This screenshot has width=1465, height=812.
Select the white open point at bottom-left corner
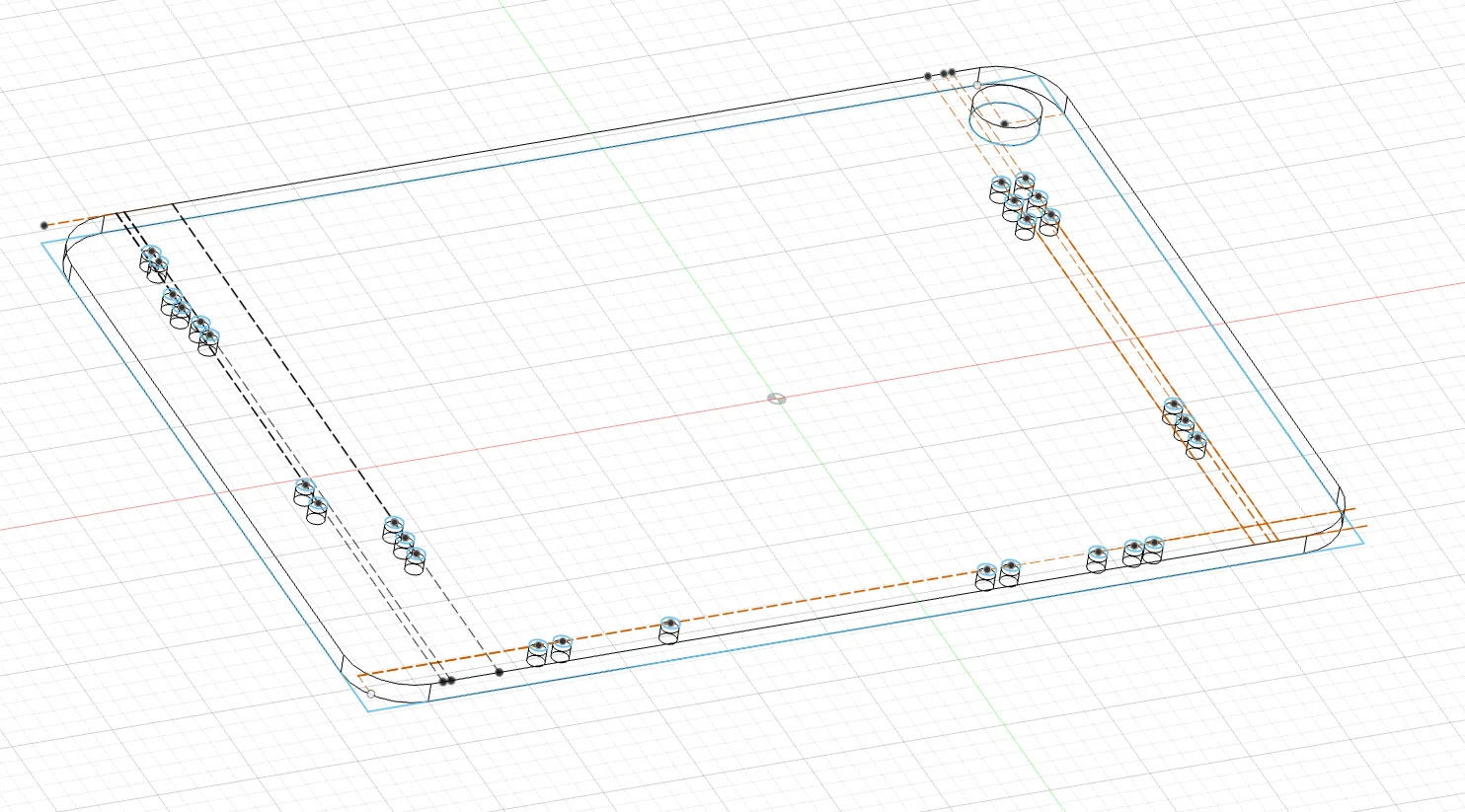[x=370, y=694]
